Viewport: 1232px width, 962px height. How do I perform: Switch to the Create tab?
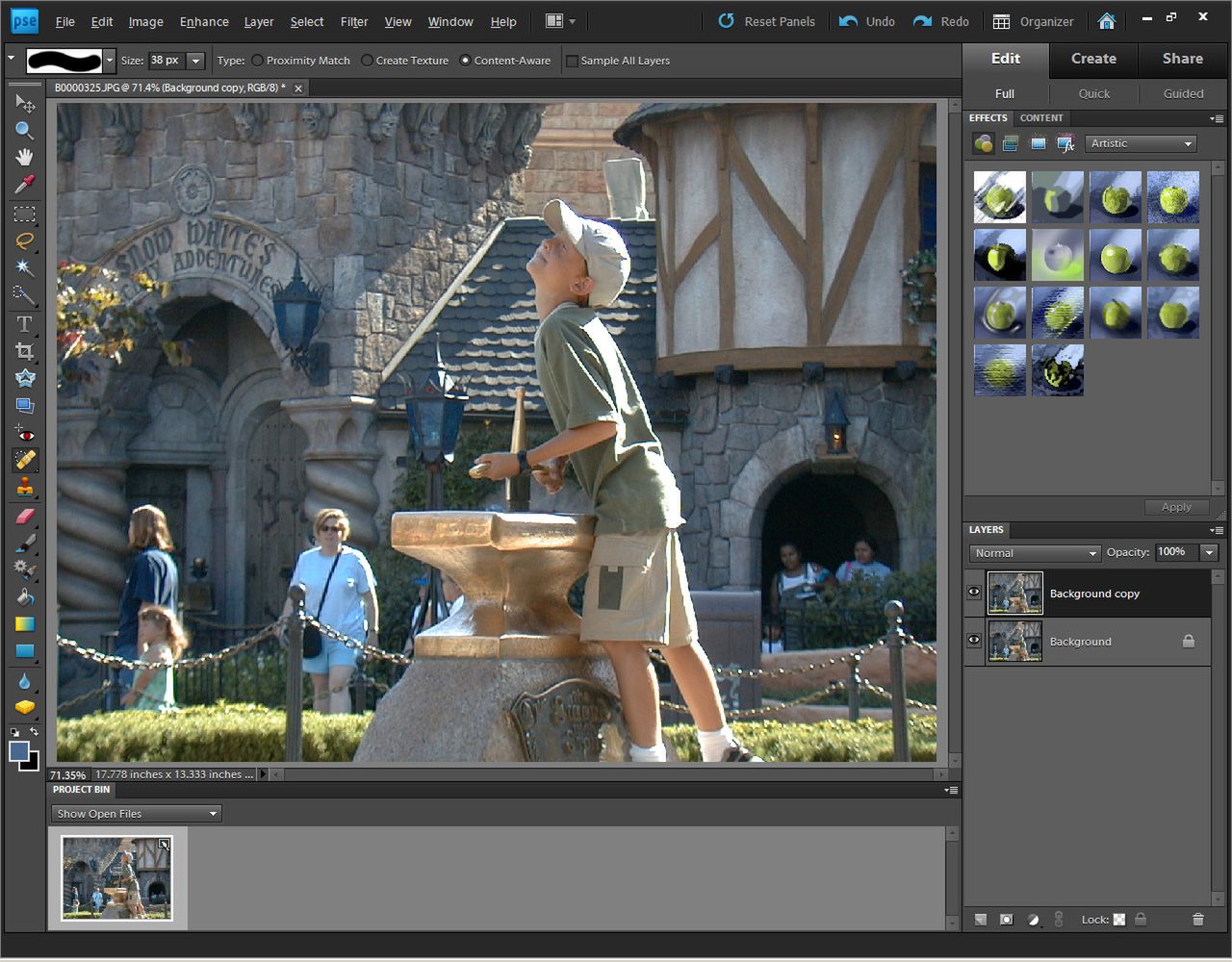(1093, 59)
